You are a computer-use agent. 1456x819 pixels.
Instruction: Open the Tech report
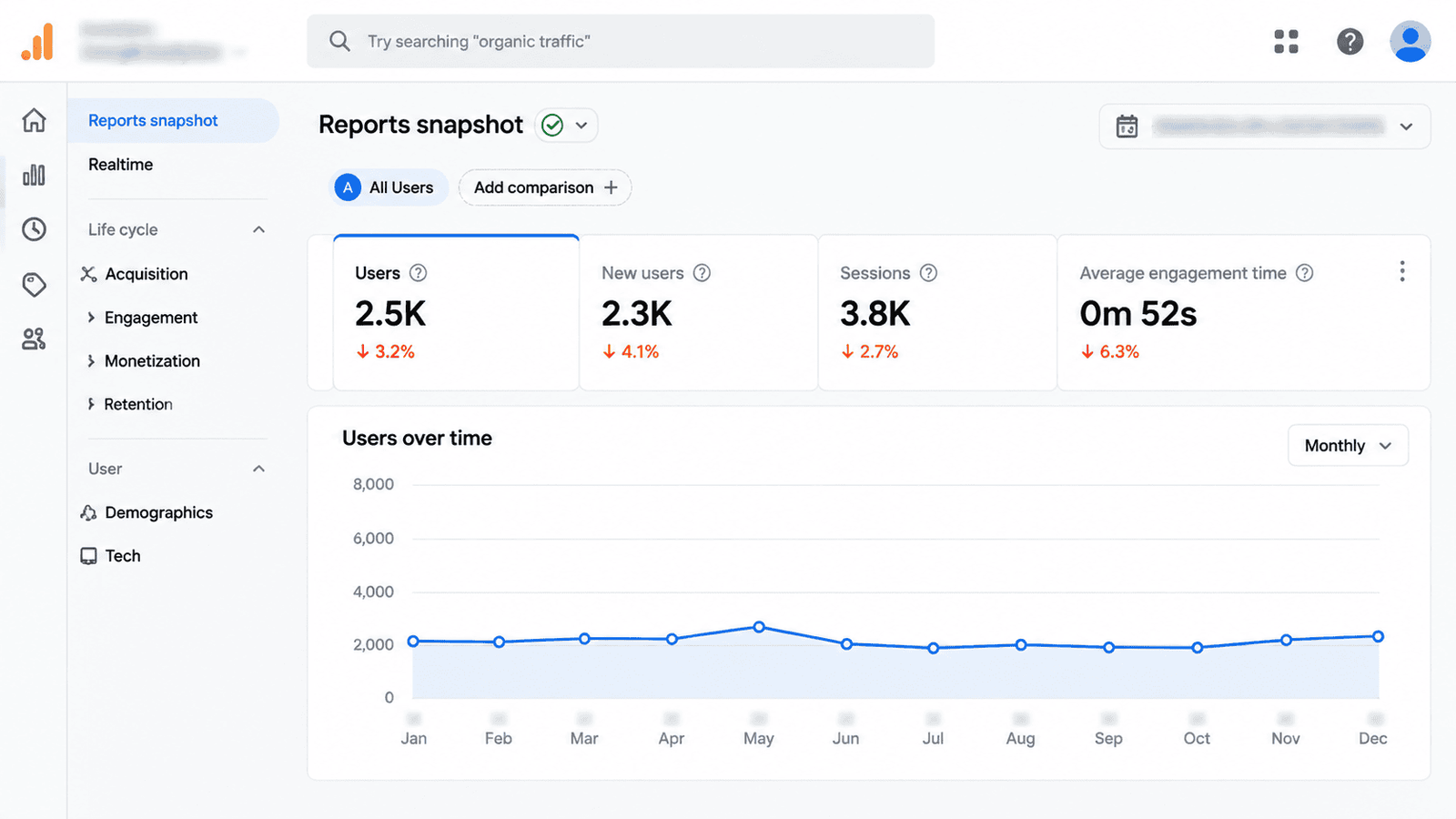click(x=123, y=556)
